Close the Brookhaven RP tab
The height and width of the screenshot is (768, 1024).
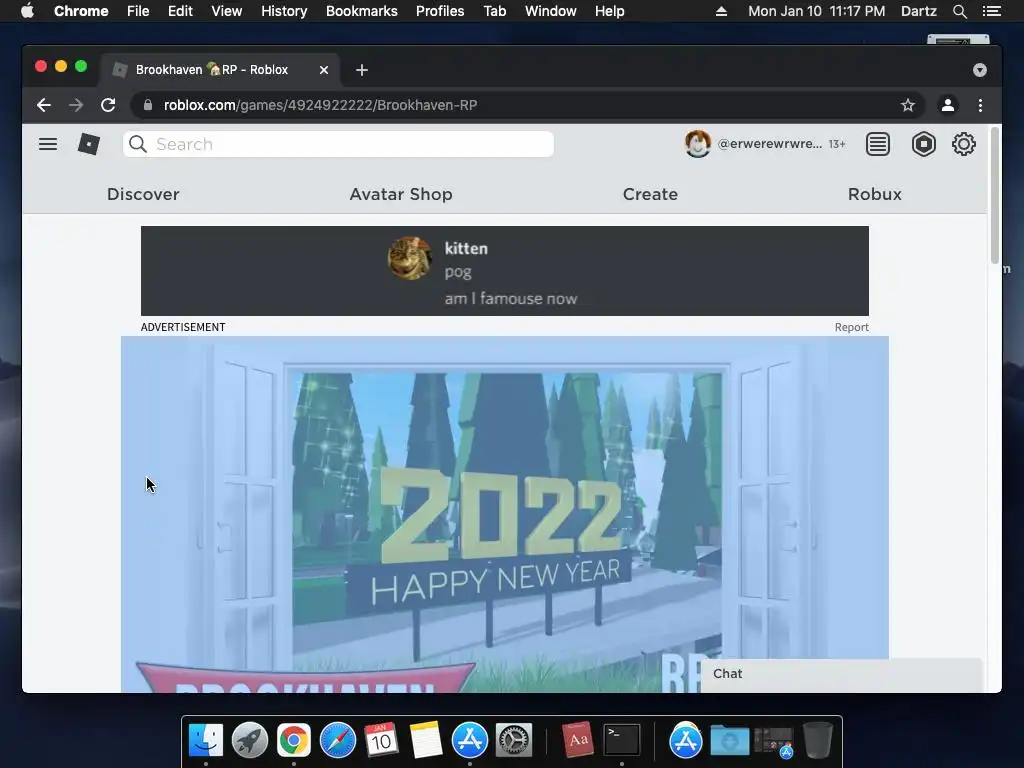tap(324, 70)
